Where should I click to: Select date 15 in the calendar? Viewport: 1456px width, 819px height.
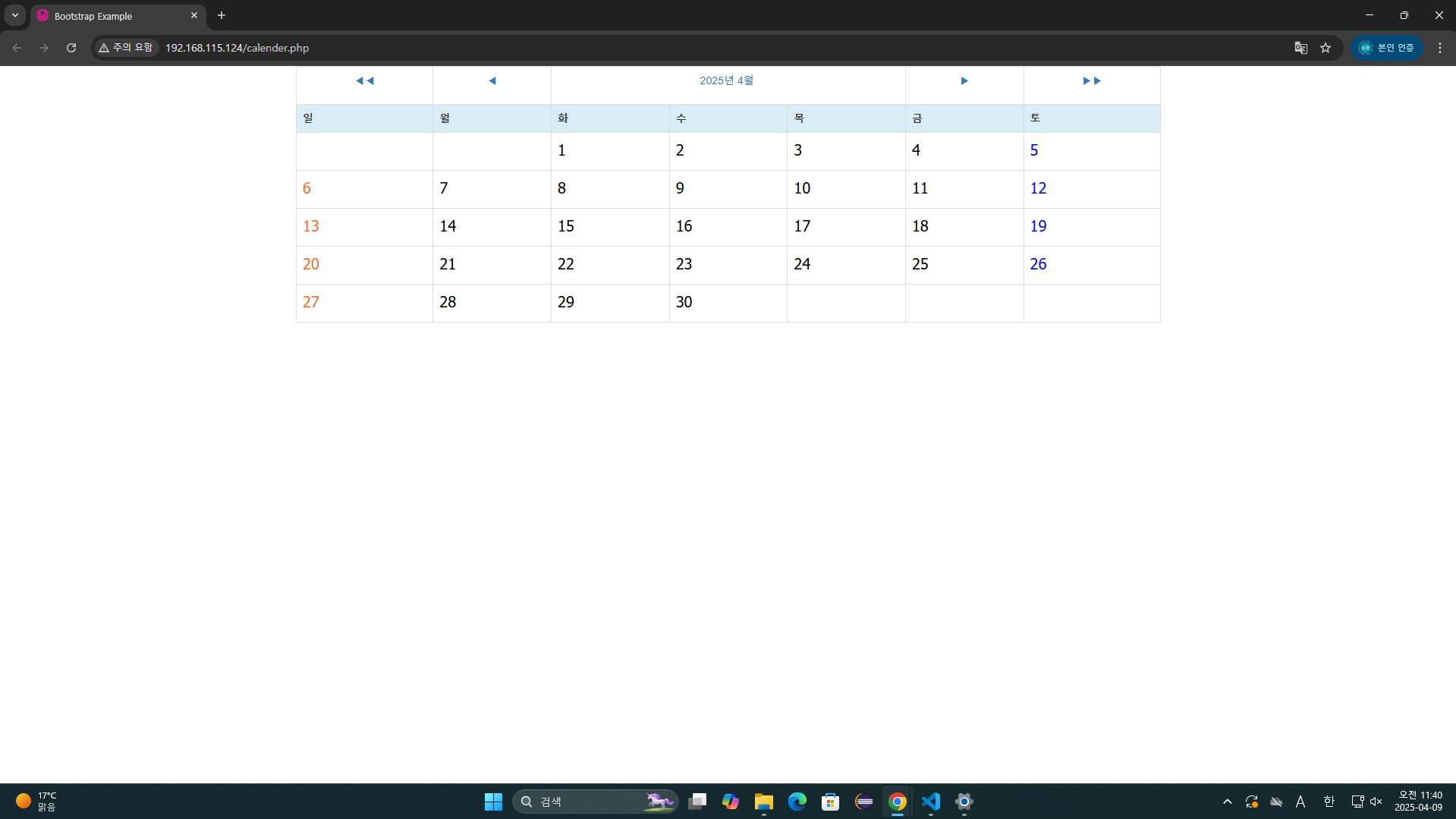click(566, 226)
